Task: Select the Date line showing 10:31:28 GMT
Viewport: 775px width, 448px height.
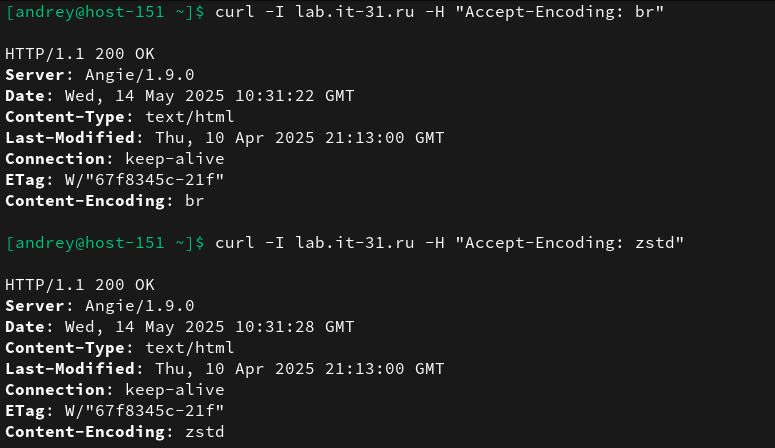Action: (x=180, y=327)
